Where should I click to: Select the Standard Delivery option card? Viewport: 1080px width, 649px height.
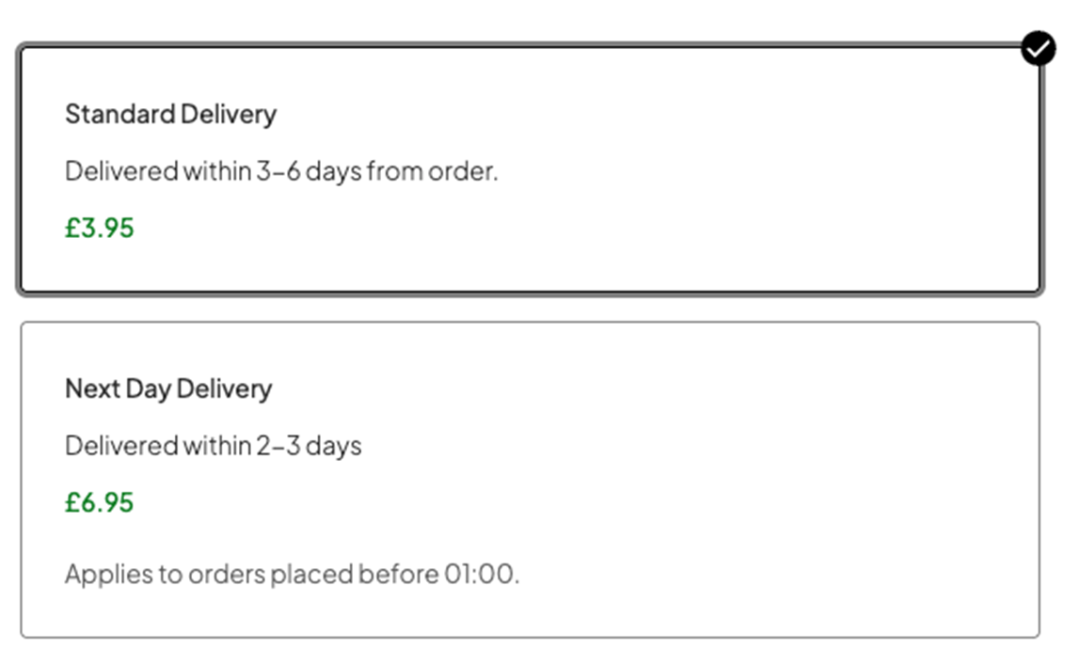click(x=530, y=169)
